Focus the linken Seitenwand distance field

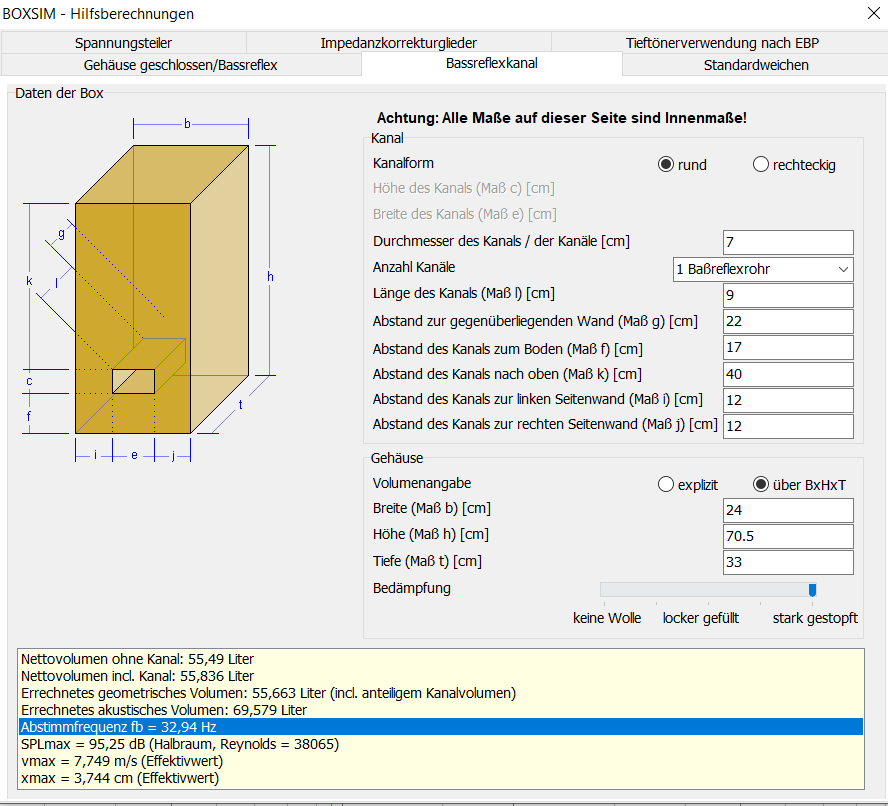788,400
